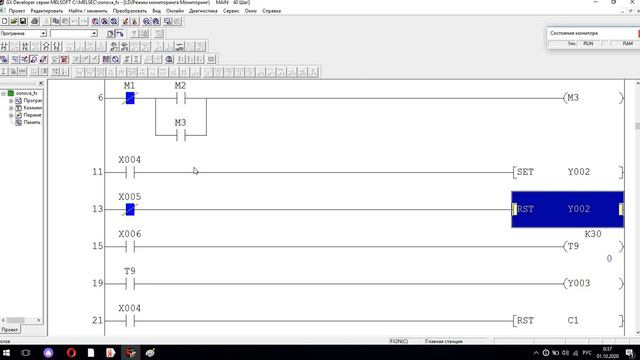Screen dimensions: 640x360
Task: Expand the Коммен tree node
Action: pos(11,108)
